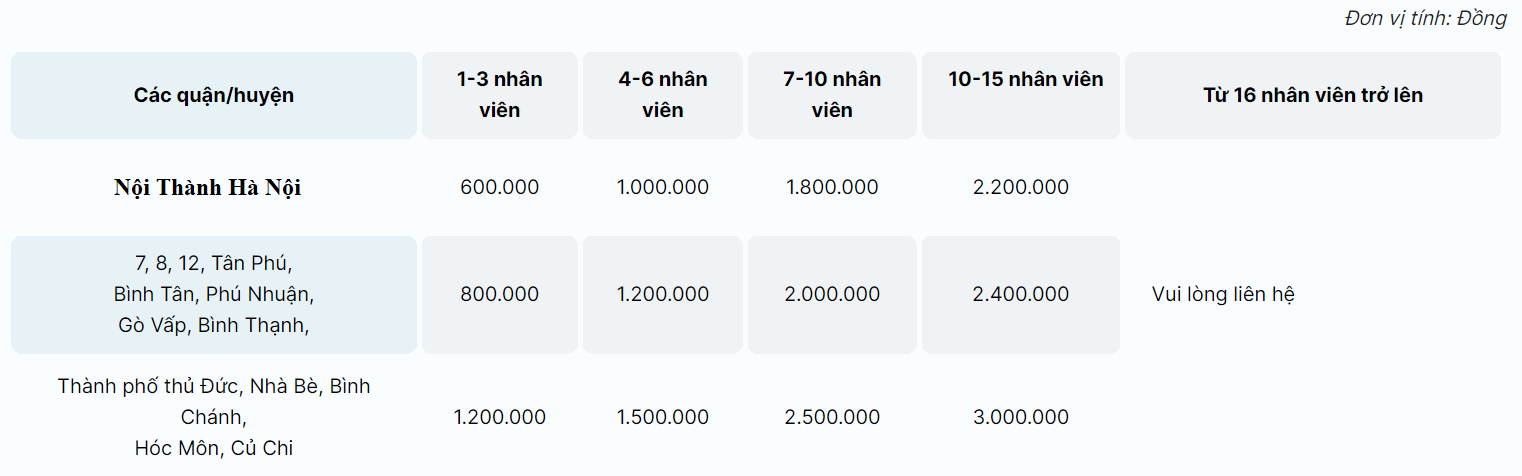Select the Tân Phú, Bình Tân districts cell
1522x476 pixels.
point(213,295)
